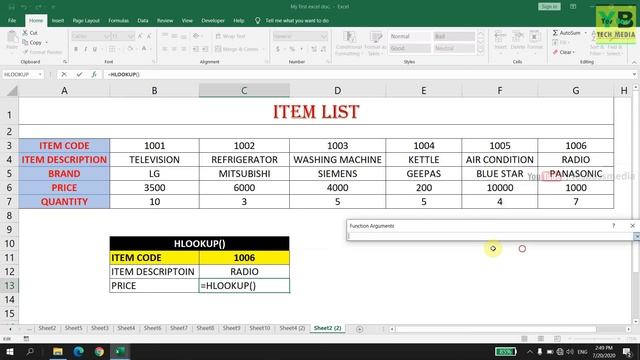Open the Copy dropdown arrow

[x=47, y=42]
